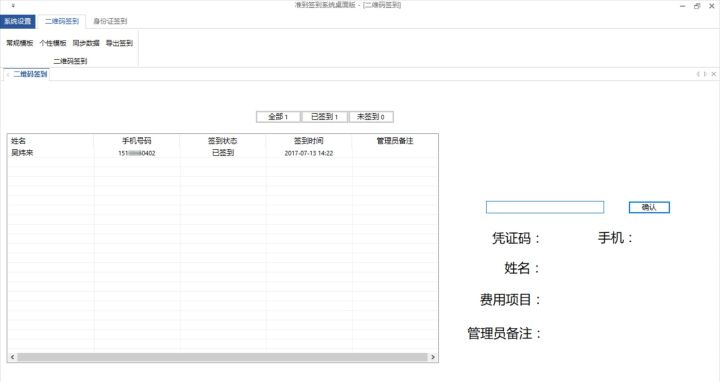Run the 同步数据 sync command

pyautogui.click(x=86, y=43)
